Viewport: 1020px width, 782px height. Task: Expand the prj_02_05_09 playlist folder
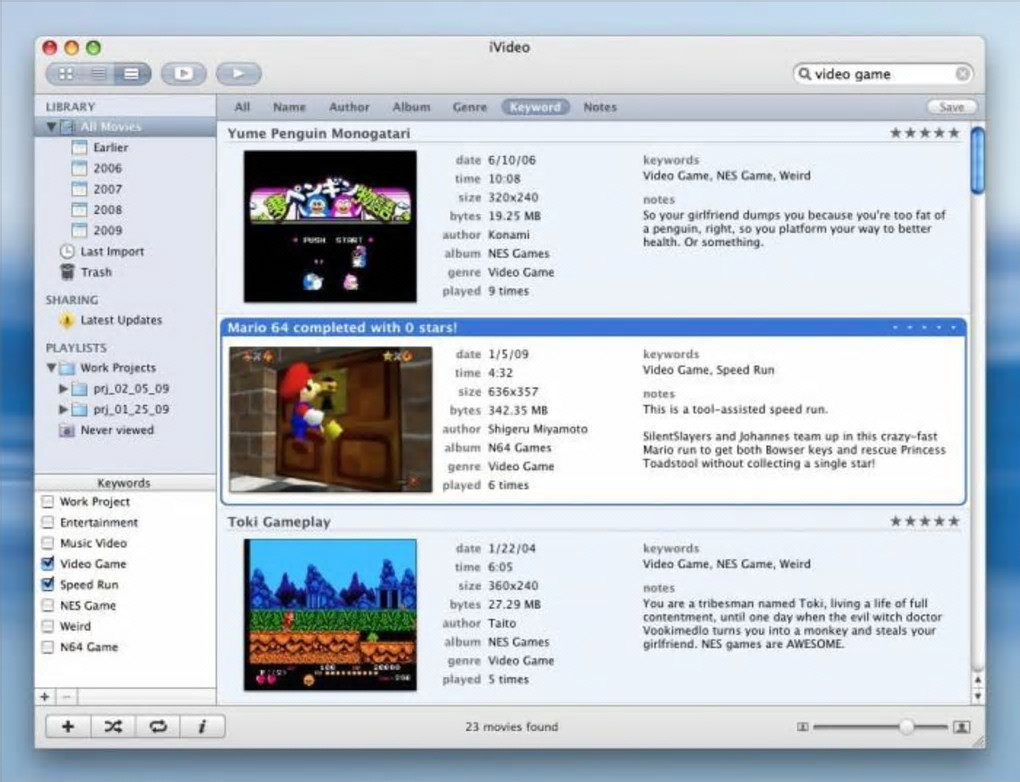65,389
